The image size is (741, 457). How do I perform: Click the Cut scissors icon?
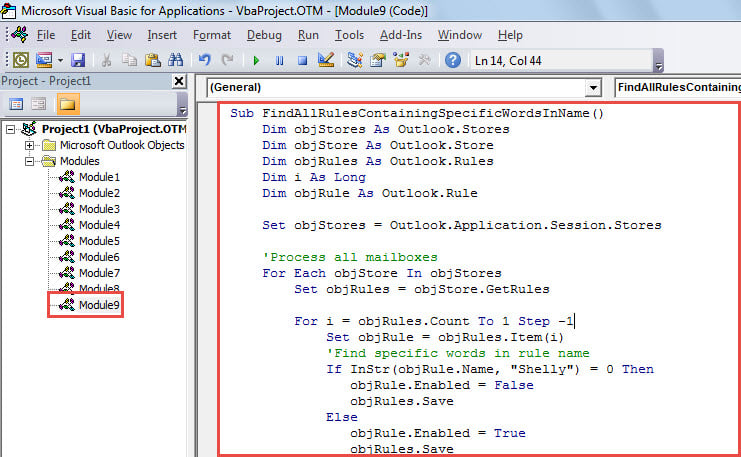[106, 60]
